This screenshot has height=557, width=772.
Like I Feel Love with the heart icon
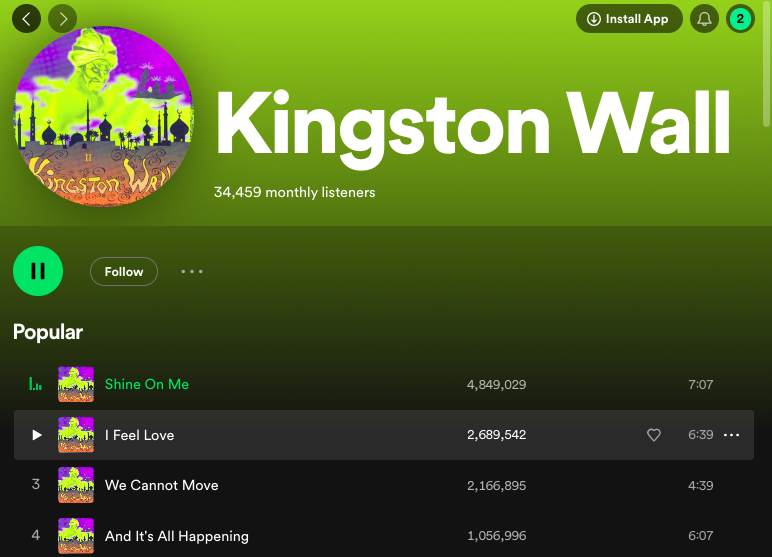pos(654,435)
